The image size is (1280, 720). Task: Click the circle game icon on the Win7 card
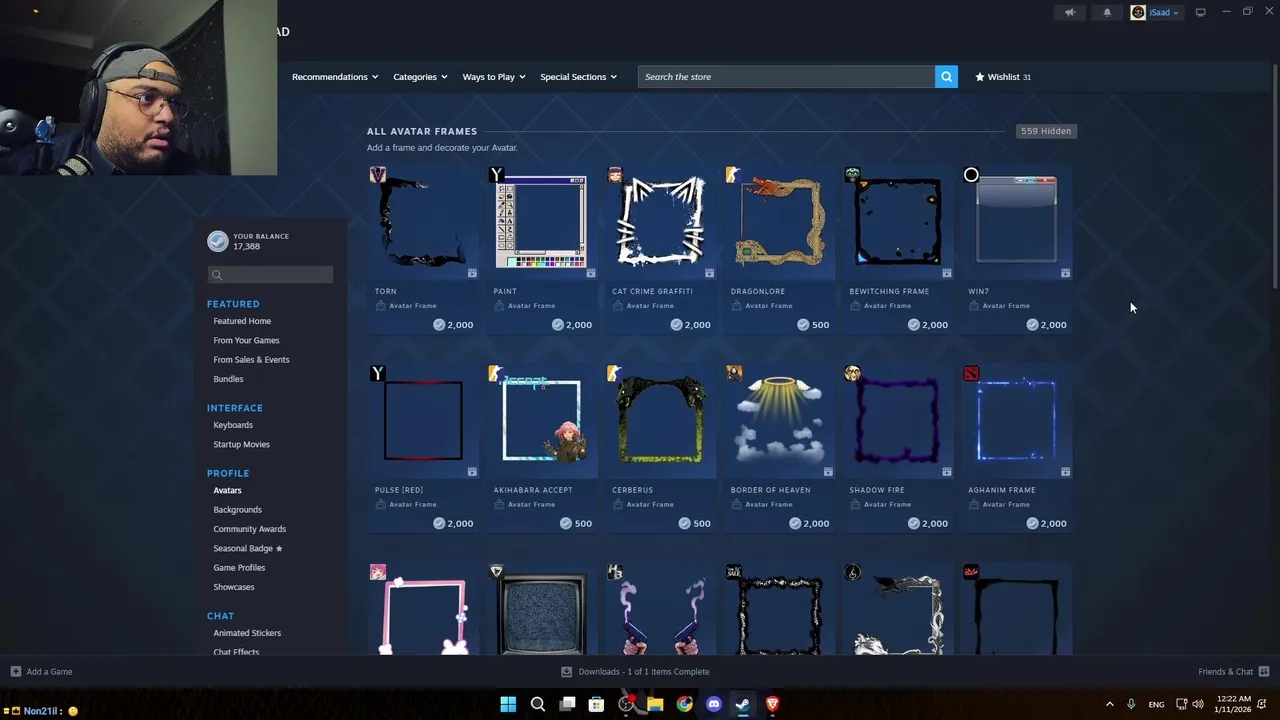[x=971, y=175]
